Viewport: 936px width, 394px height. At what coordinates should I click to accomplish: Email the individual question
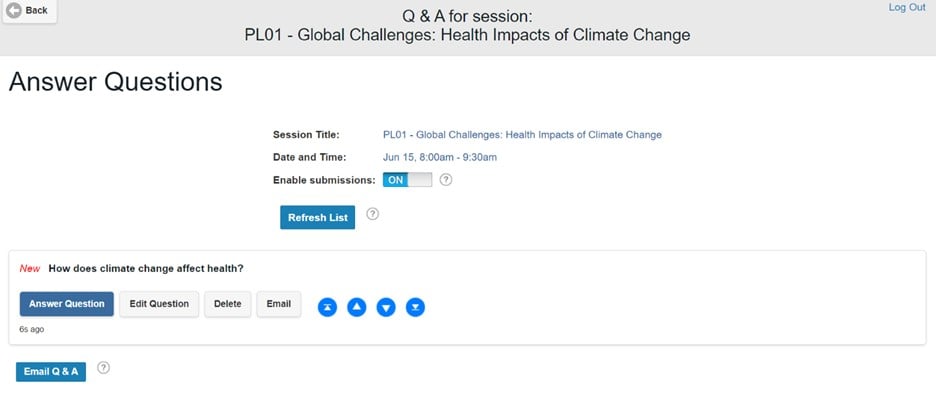[279, 304]
